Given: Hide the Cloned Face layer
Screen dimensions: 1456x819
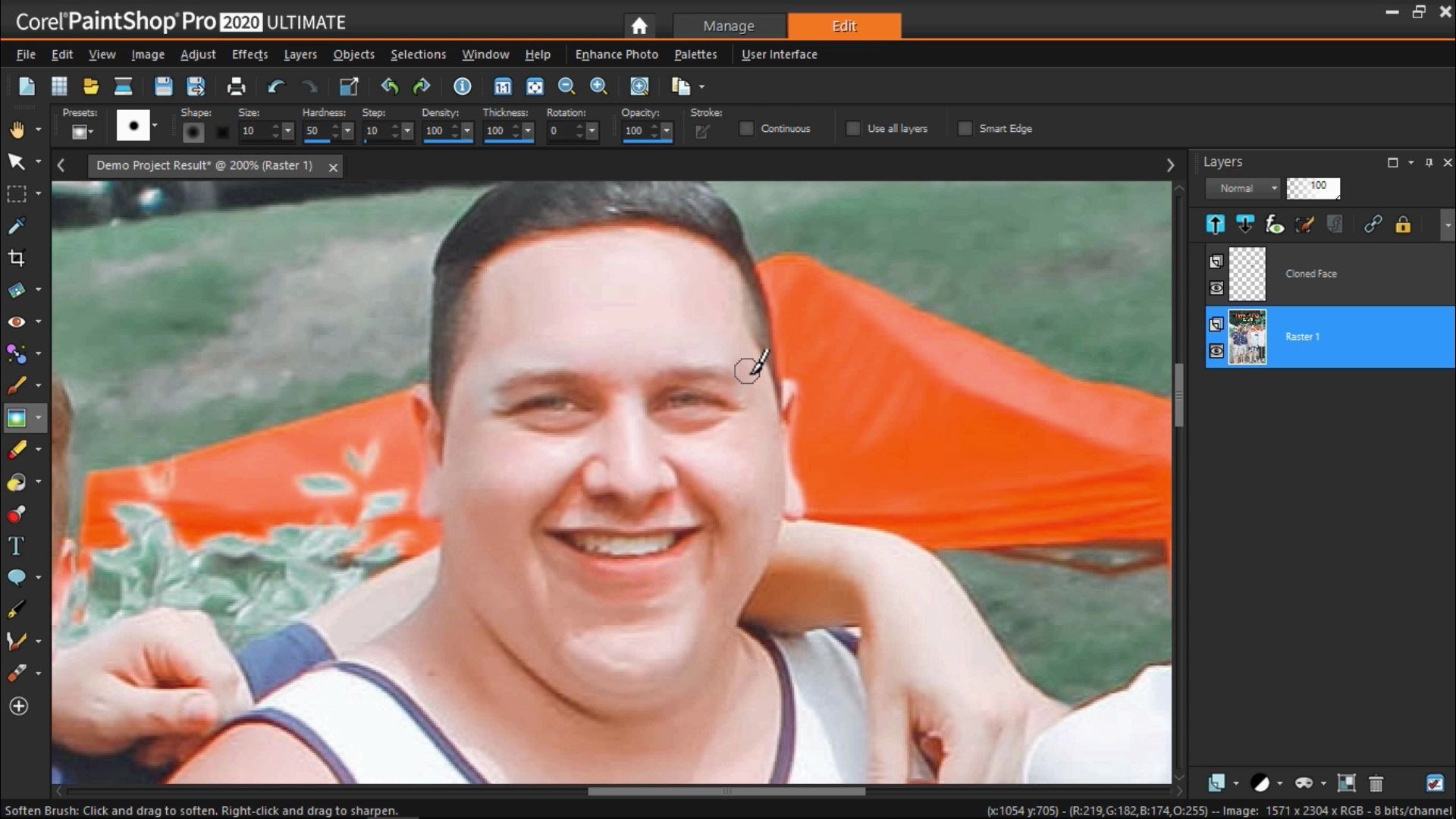Looking at the screenshot, I should tap(1216, 288).
